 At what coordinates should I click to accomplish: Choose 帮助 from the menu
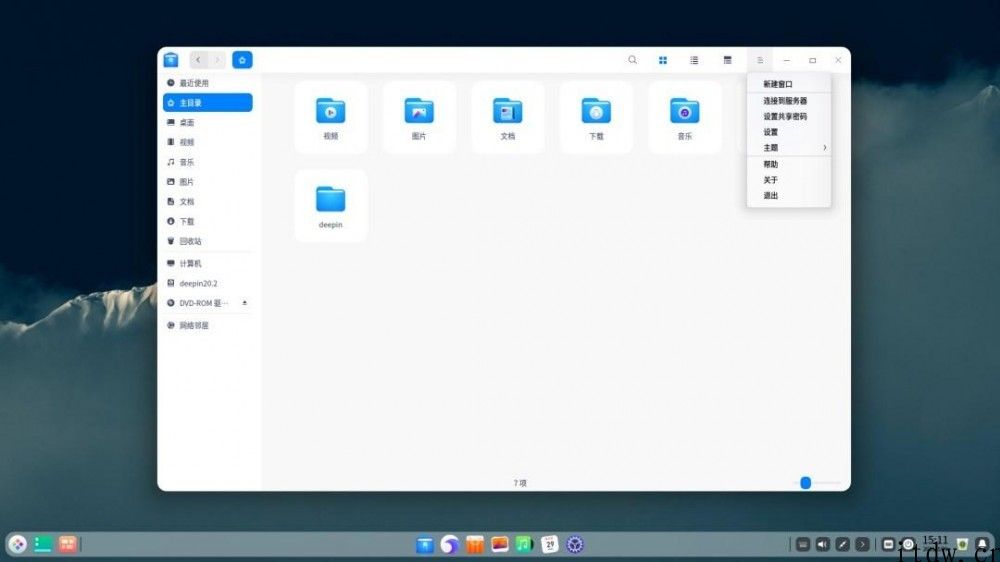pos(789,165)
